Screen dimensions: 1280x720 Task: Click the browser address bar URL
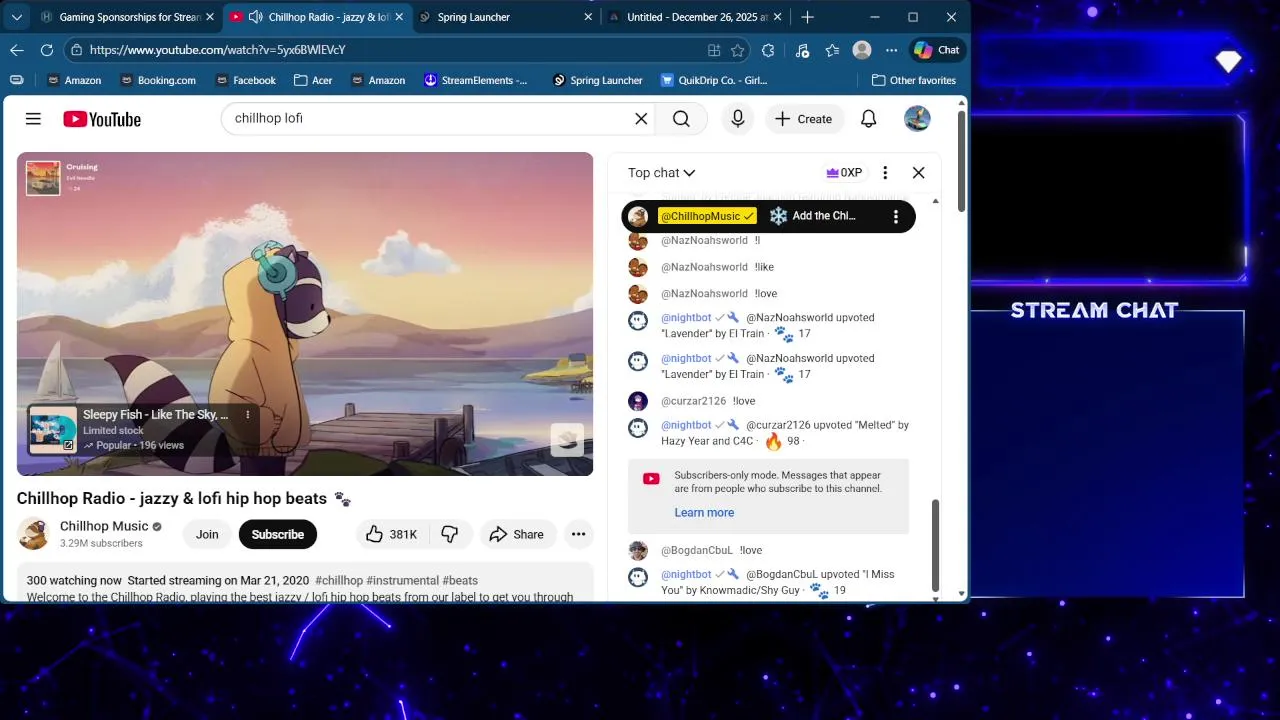click(x=217, y=50)
